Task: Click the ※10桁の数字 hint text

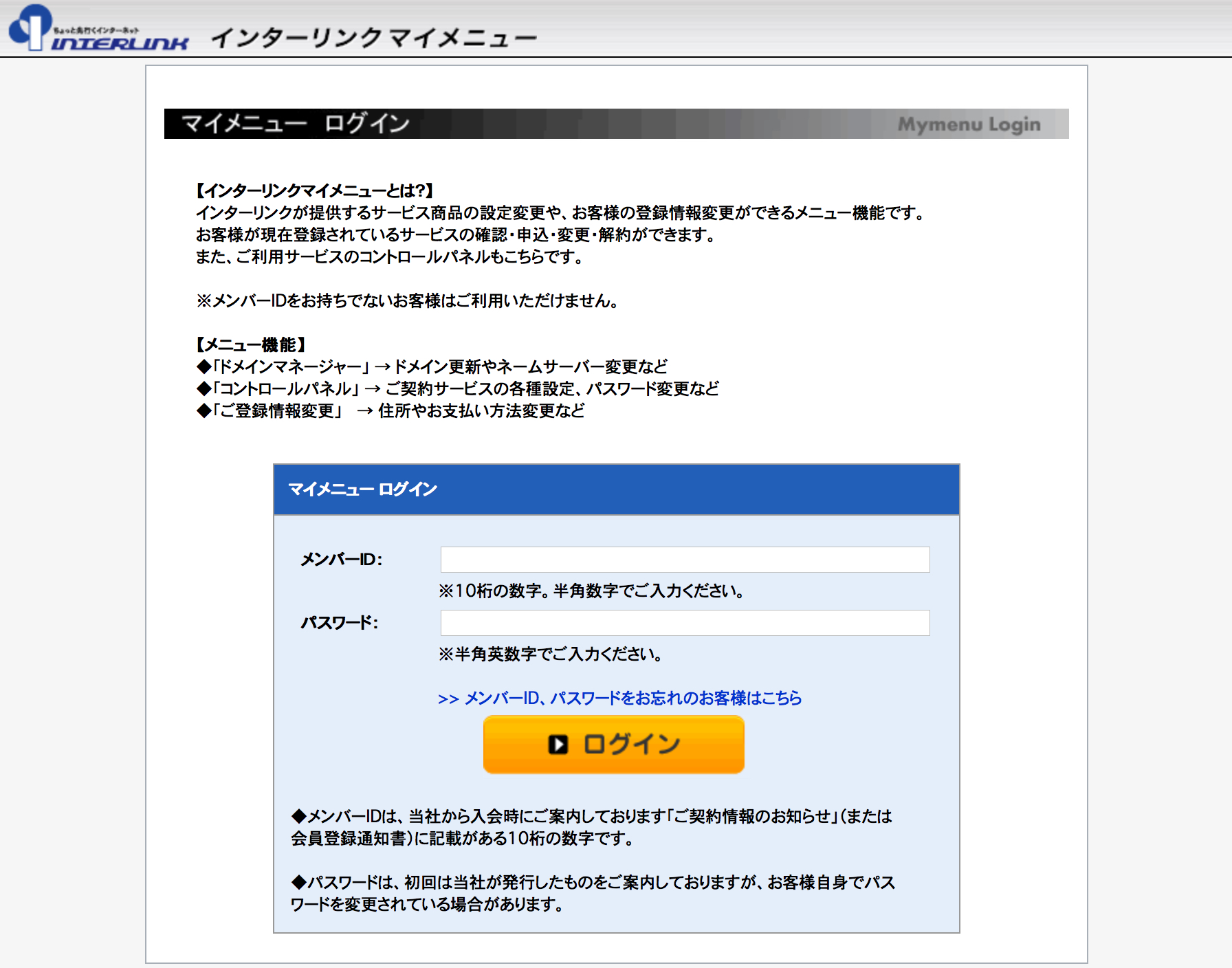Action: point(591,591)
